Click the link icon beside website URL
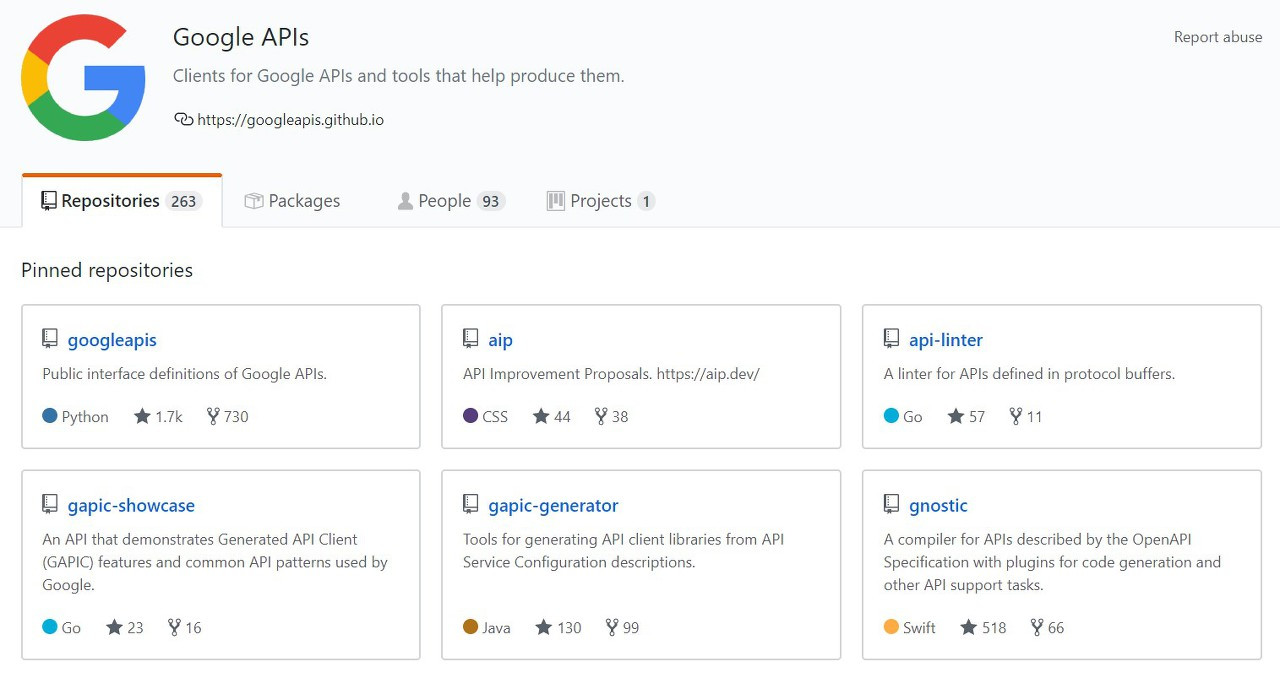This screenshot has width=1280, height=678. [183, 119]
